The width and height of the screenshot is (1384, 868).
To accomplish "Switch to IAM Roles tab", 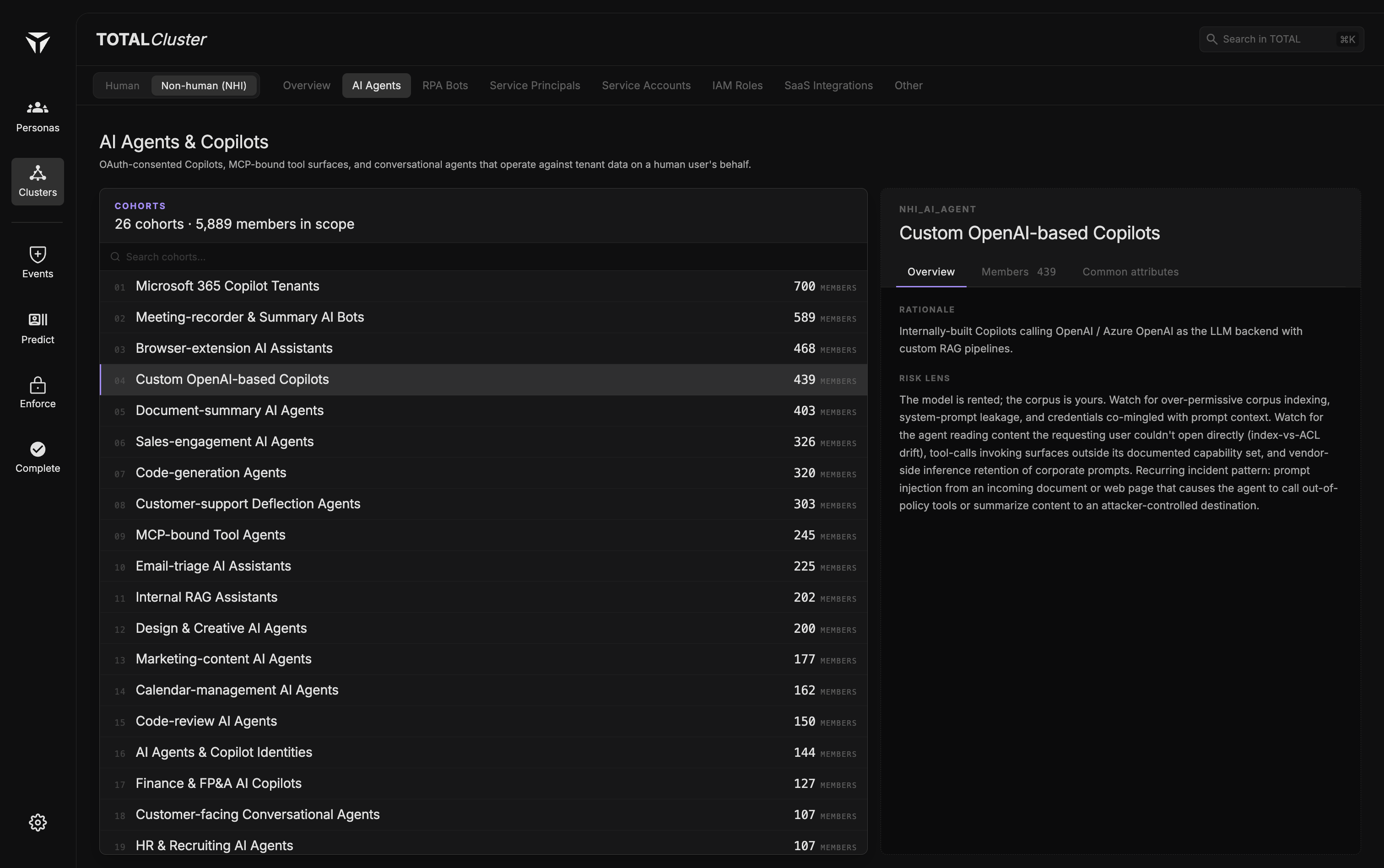I will (x=737, y=86).
